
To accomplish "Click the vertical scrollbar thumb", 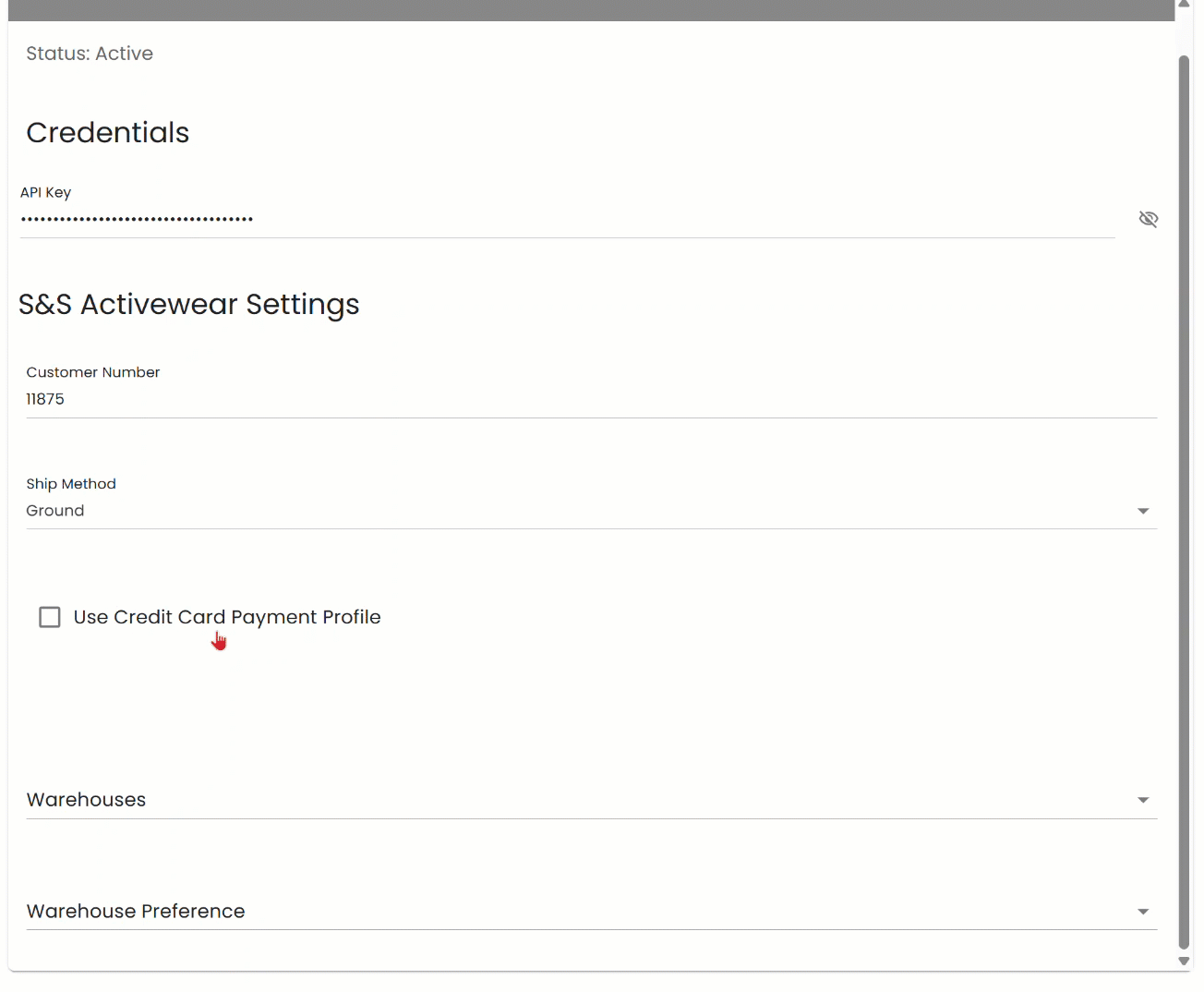I will [x=1184, y=502].
